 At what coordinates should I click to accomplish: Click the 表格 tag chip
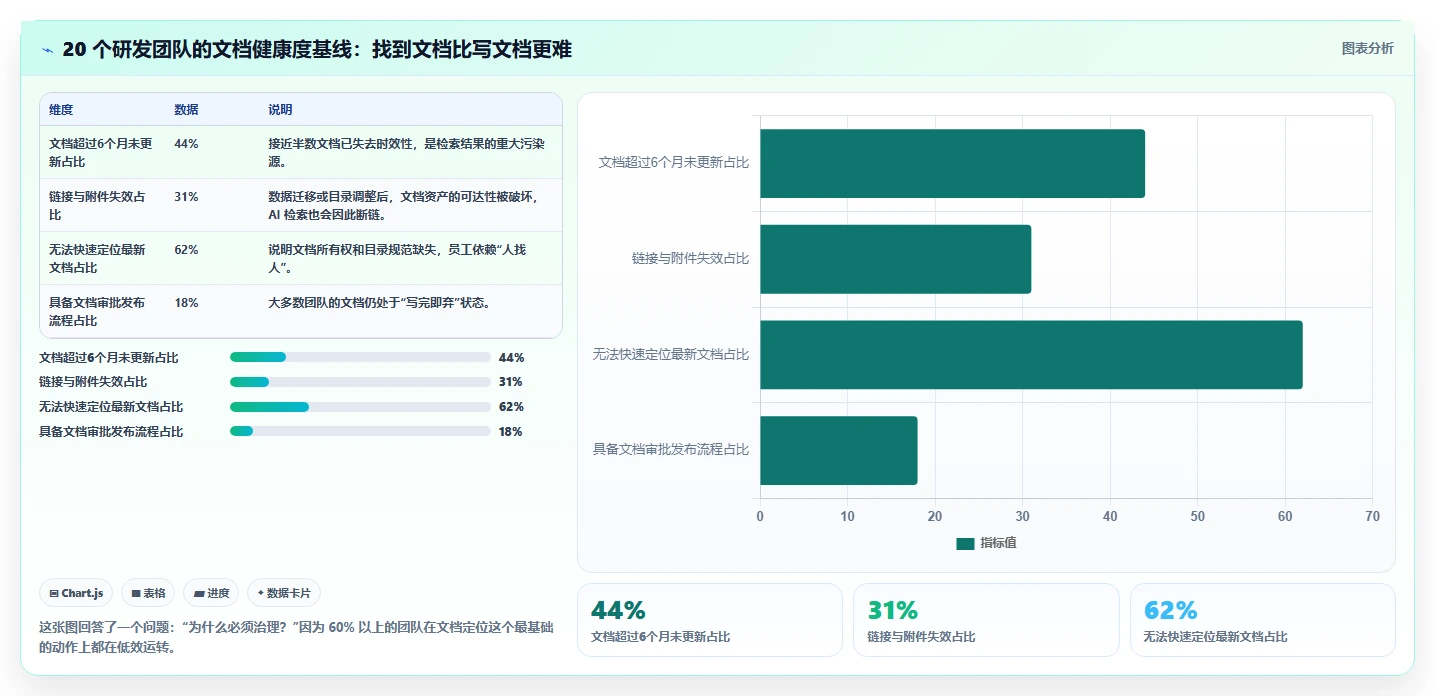(x=148, y=593)
